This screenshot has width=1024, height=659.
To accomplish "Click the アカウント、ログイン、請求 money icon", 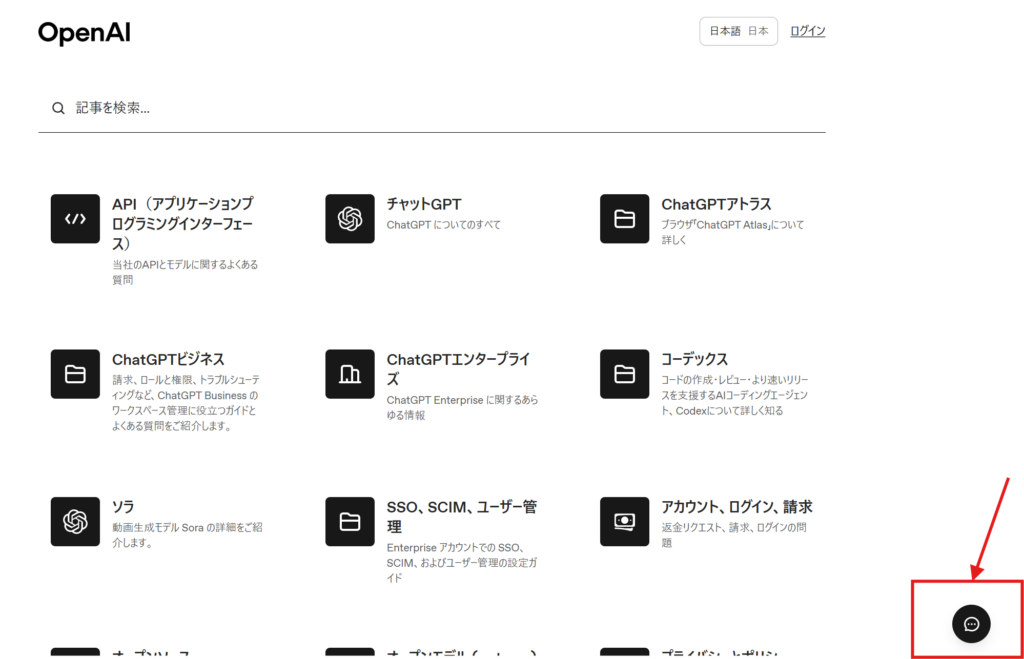I will coord(625,521).
